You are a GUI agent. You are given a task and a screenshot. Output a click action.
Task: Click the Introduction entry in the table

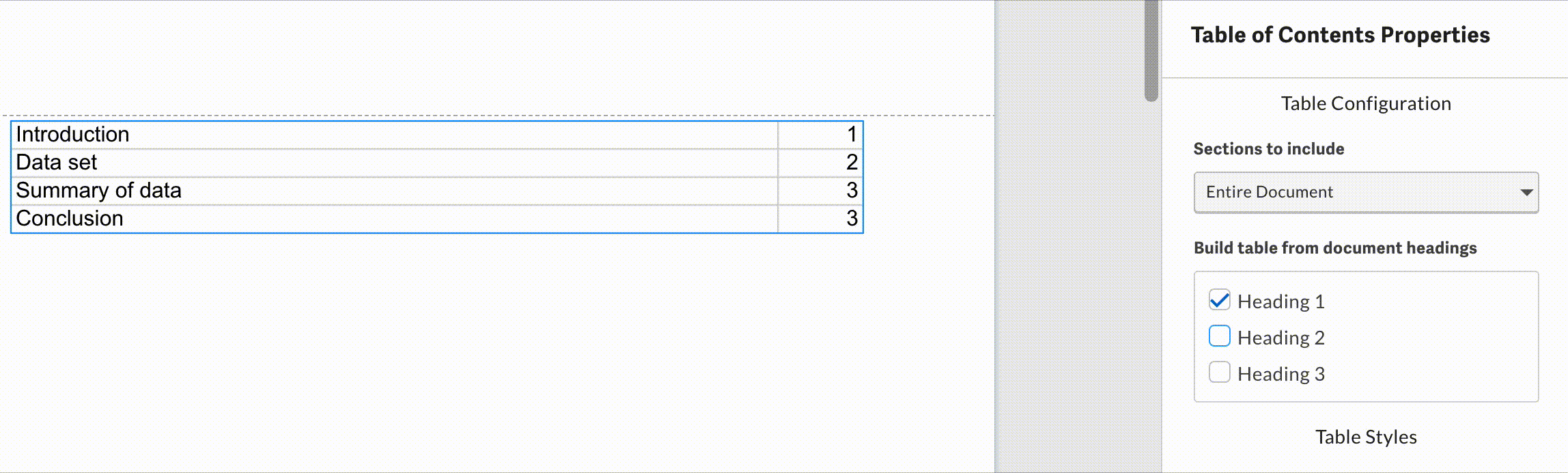(x=73, y=135)
